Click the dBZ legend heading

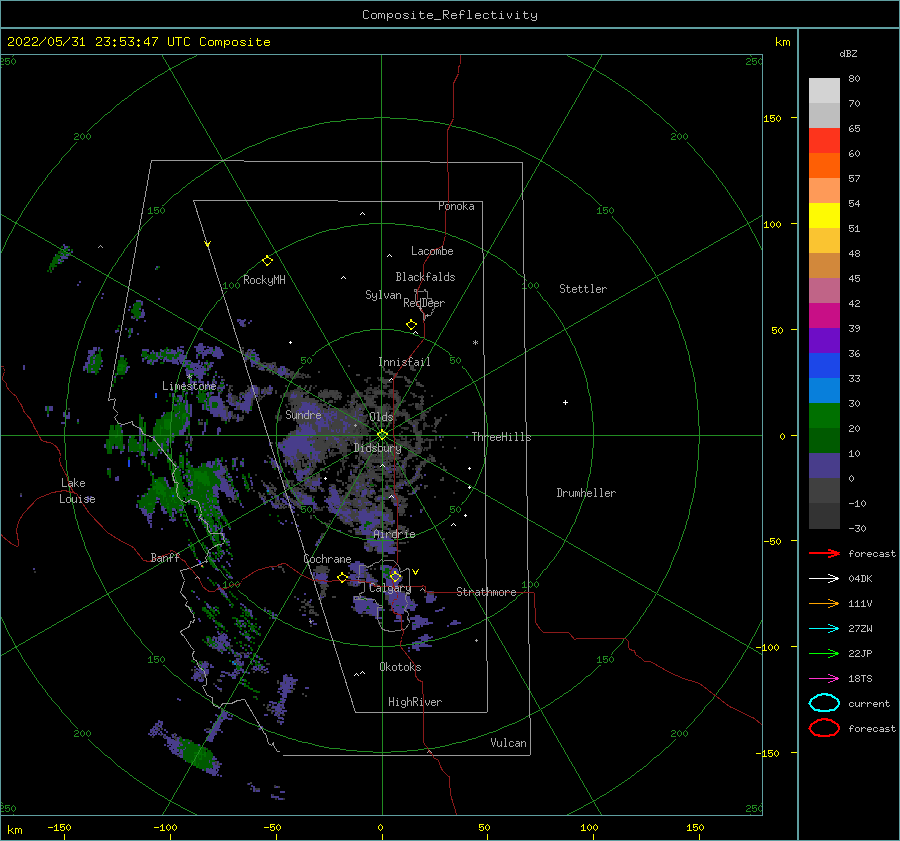[x=848, y=53]
